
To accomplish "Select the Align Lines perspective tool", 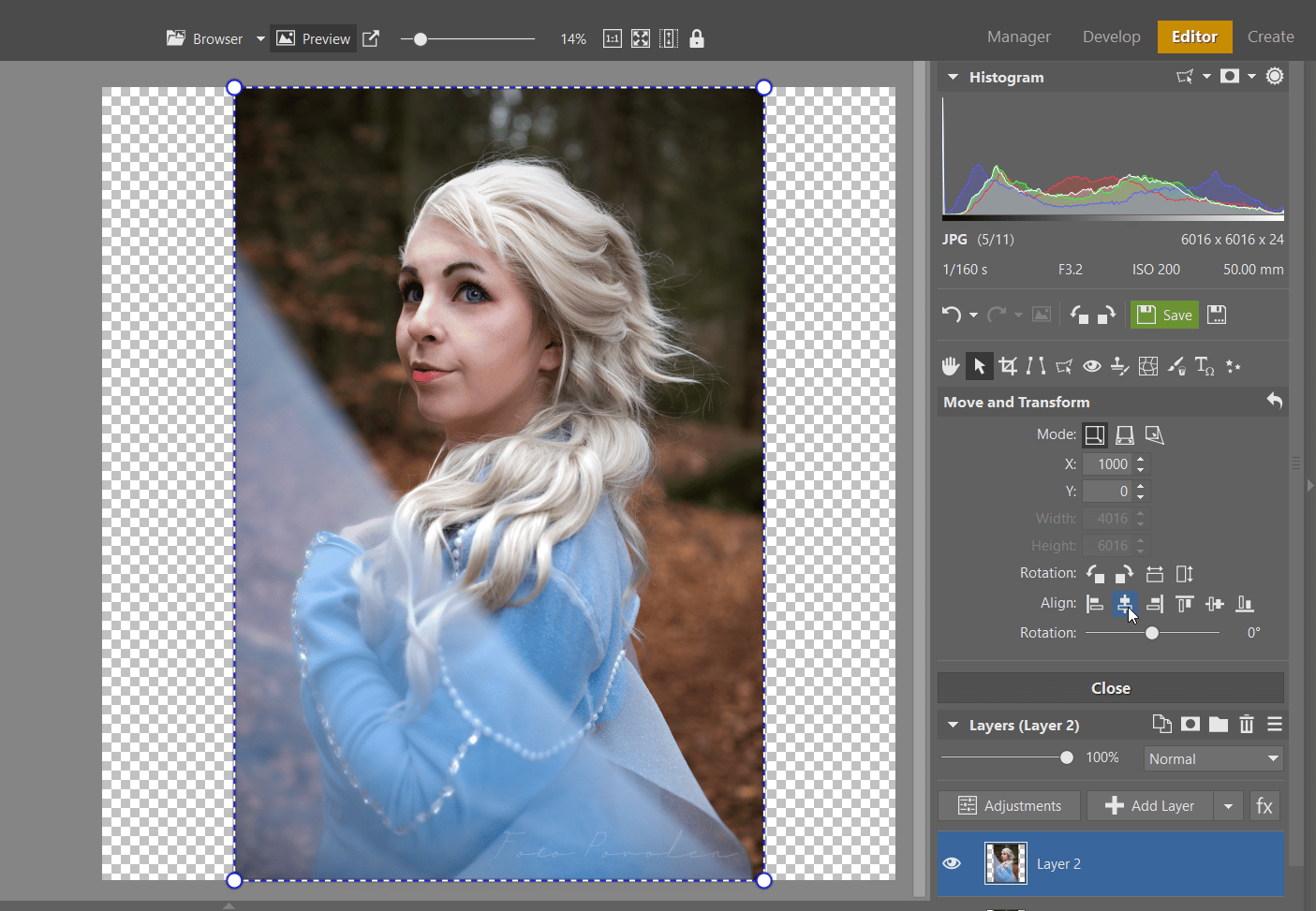I will (1036, 366).
